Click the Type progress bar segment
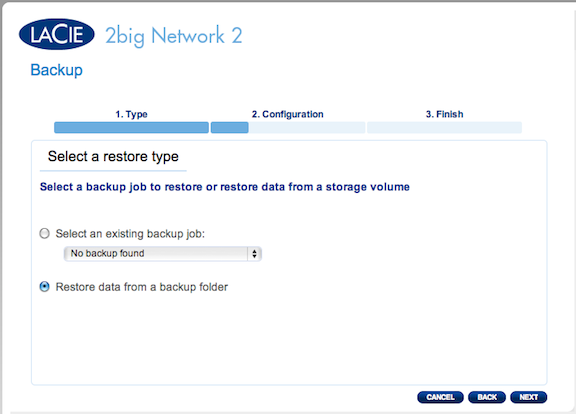Viewport: 576px width, 414px height. click(x=131, y=127)
